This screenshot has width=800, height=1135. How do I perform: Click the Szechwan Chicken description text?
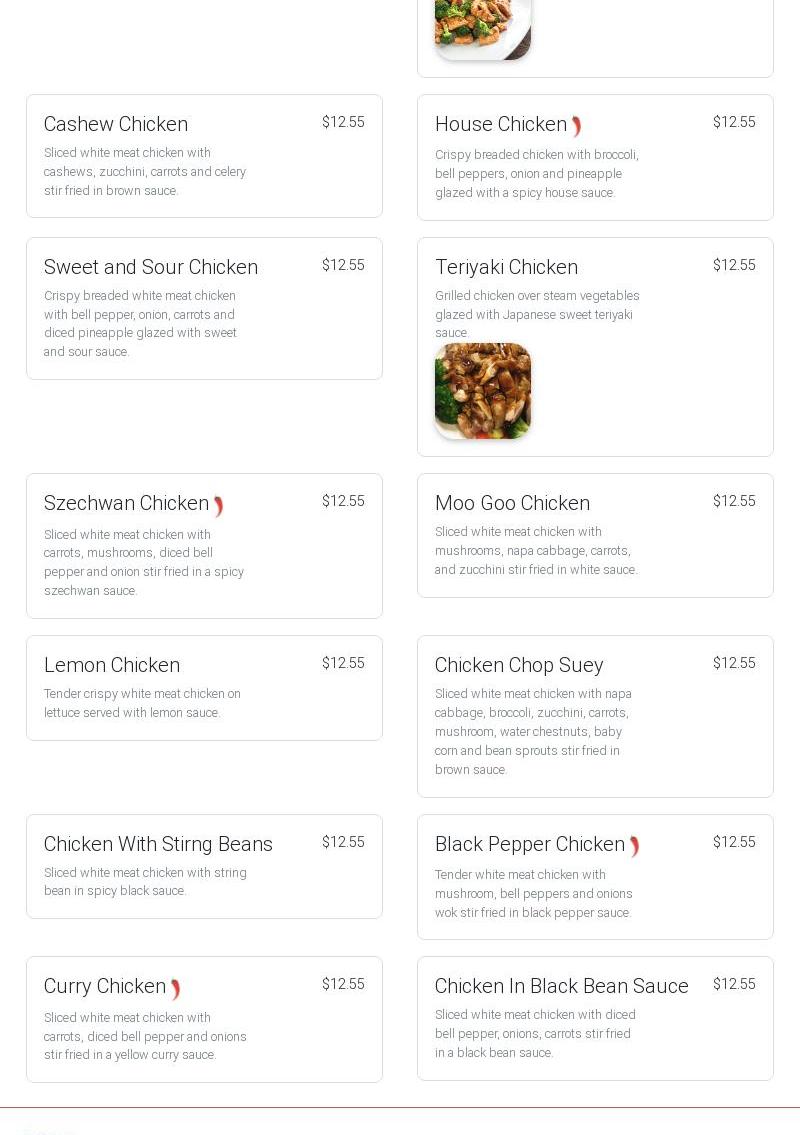click(144, 562)
